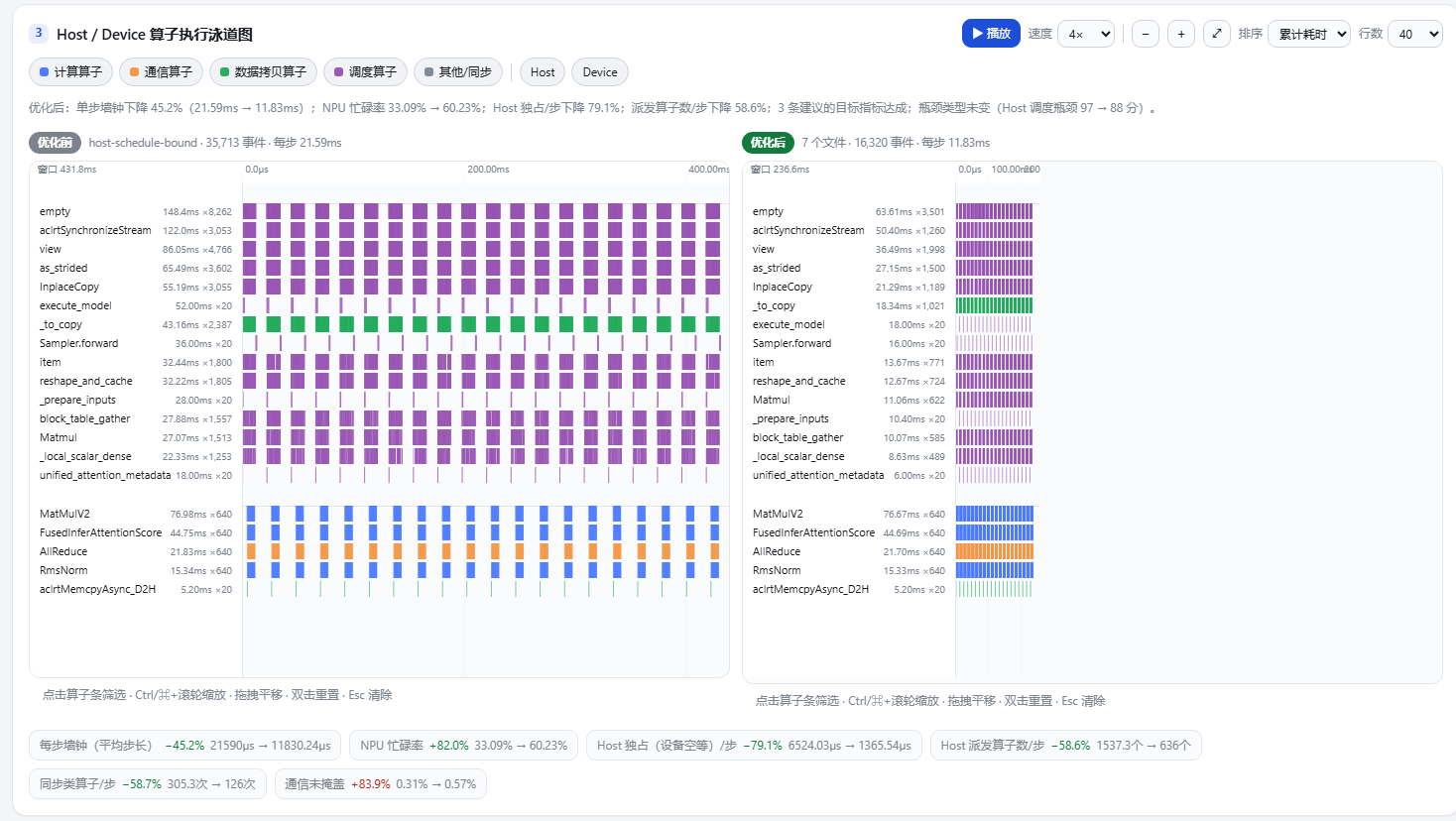
Task: Select FusedInferAttentionScore row in the 优化后 panel
Action: 893,532
